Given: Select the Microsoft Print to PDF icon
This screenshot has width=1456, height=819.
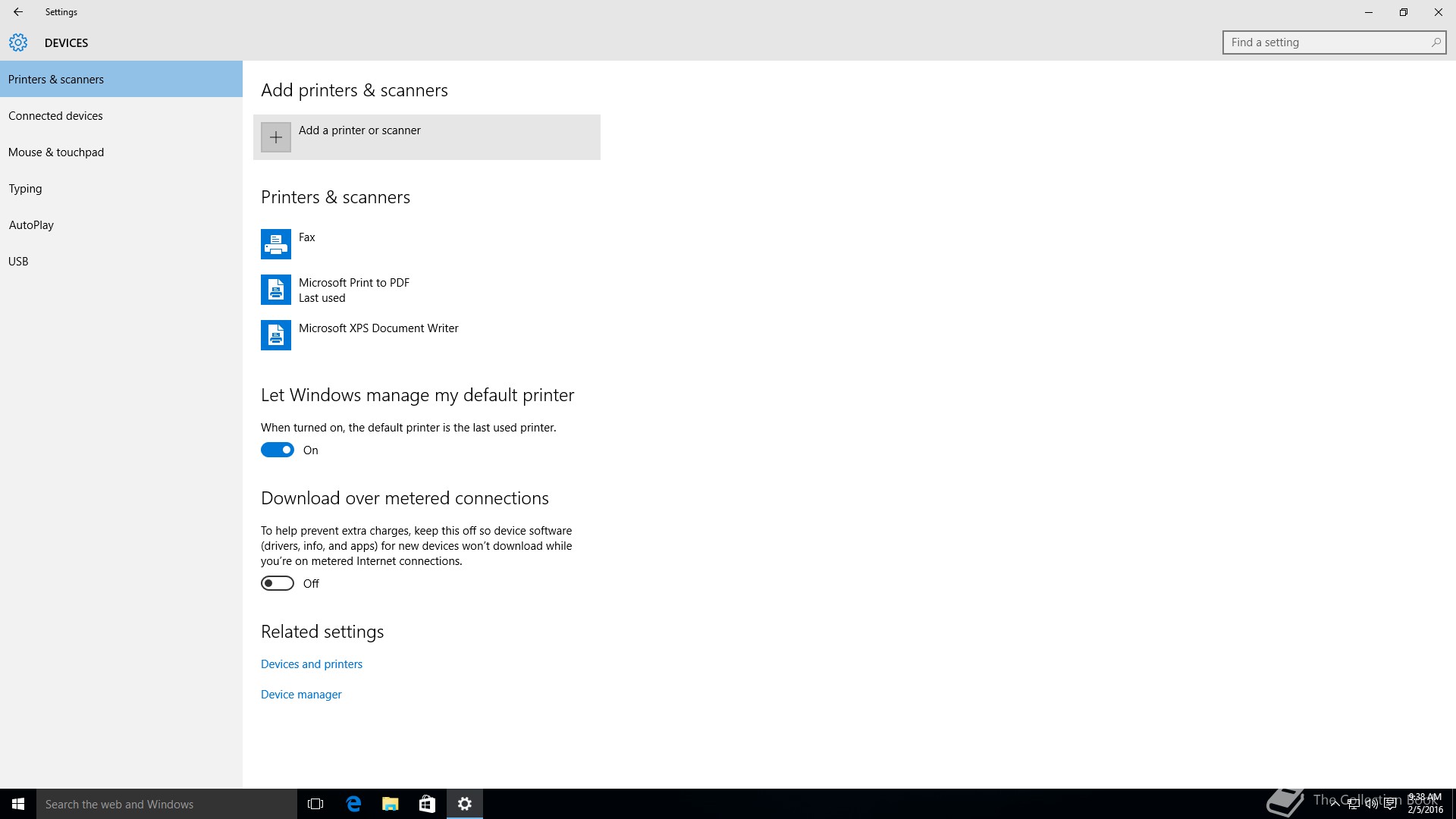Looking at the screenshot, I should (x=276, y=290).
